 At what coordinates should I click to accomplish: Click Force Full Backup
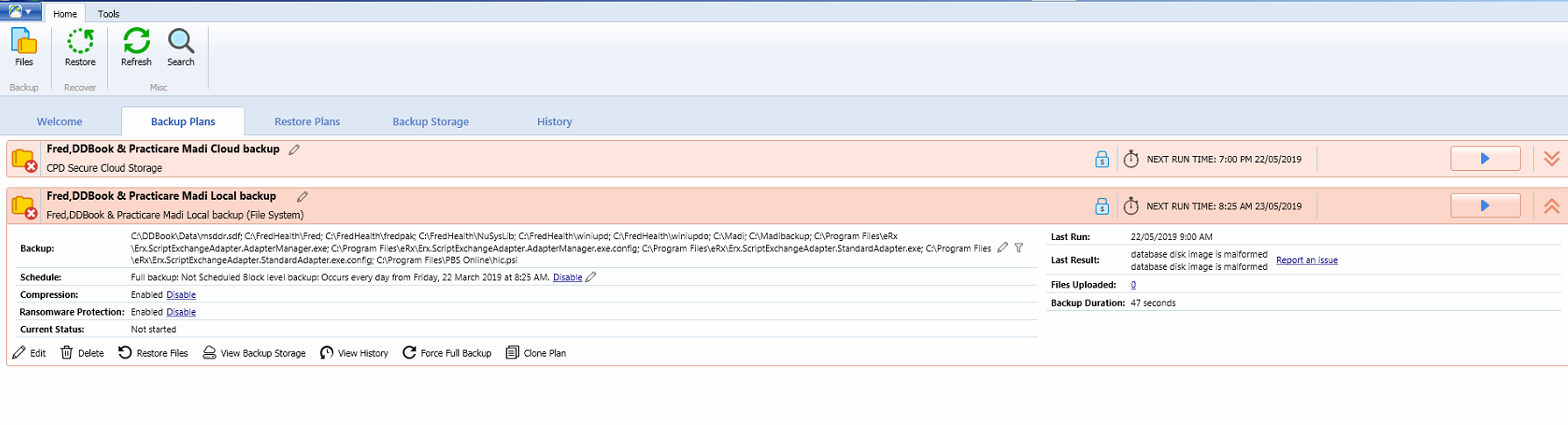point(447,353)
